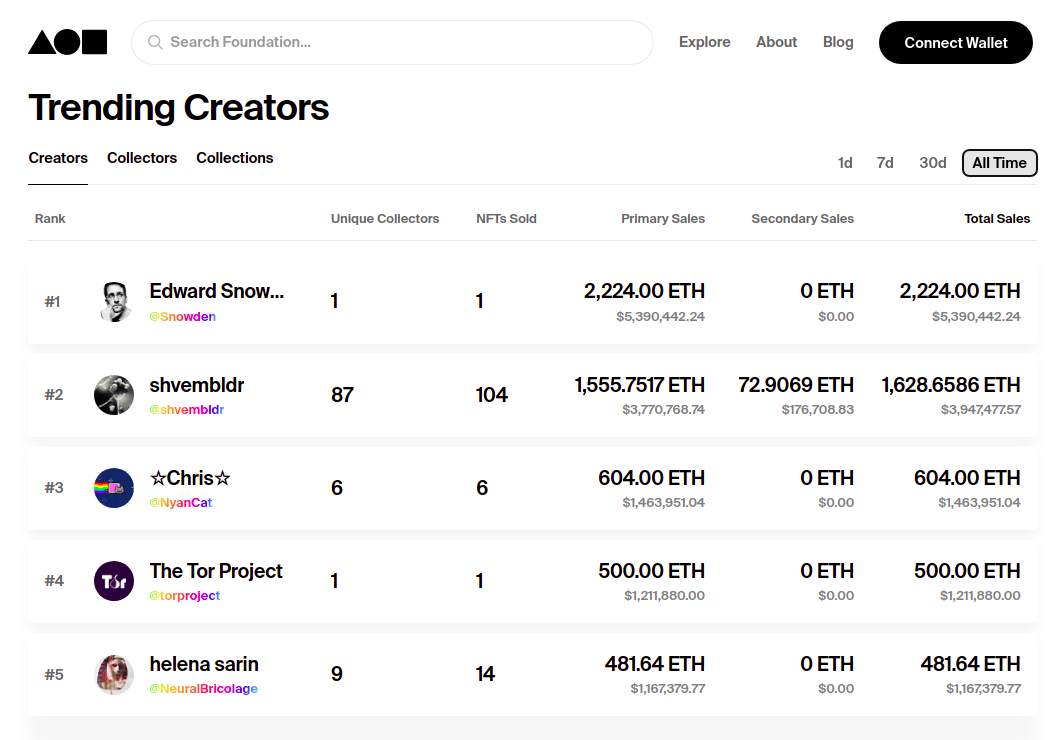Click the @NyanCat handle
This screenshot has height=740, width=1060.
pyautogui.click(x=180, y=503)
